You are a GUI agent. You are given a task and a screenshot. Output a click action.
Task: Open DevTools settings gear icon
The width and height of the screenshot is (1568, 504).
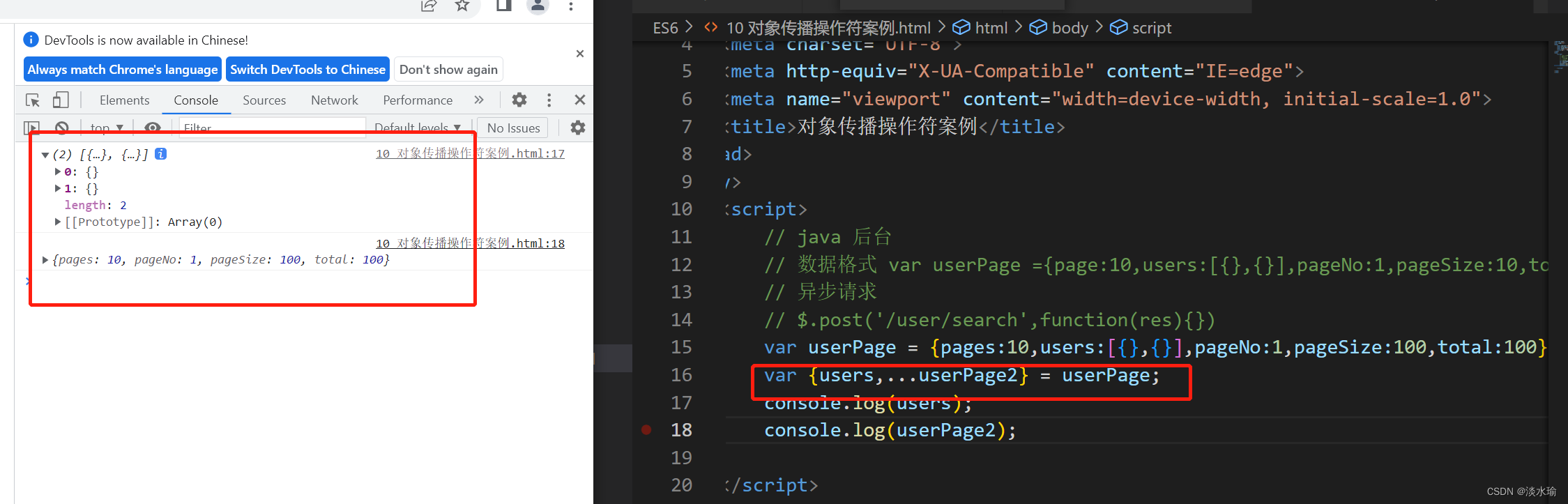point(519,100)
